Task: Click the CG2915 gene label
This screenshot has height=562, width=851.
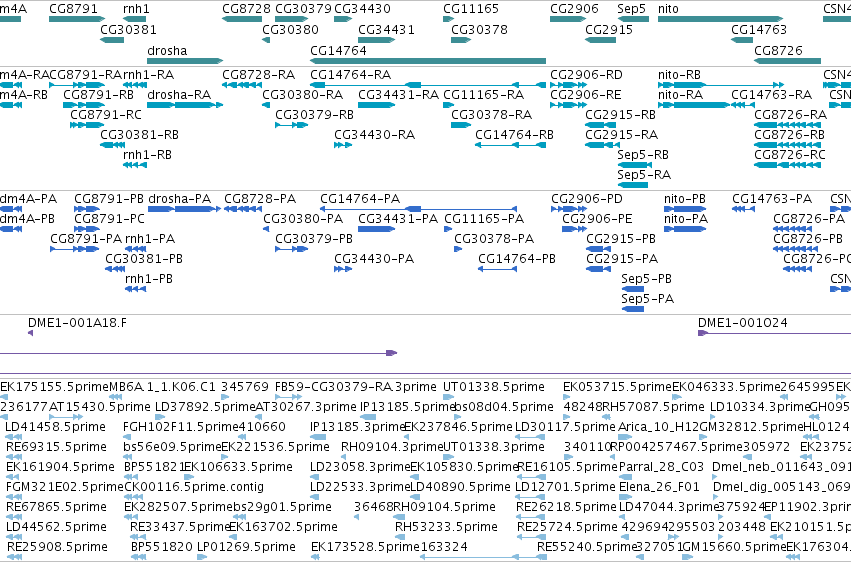Action: coord(609,29)
